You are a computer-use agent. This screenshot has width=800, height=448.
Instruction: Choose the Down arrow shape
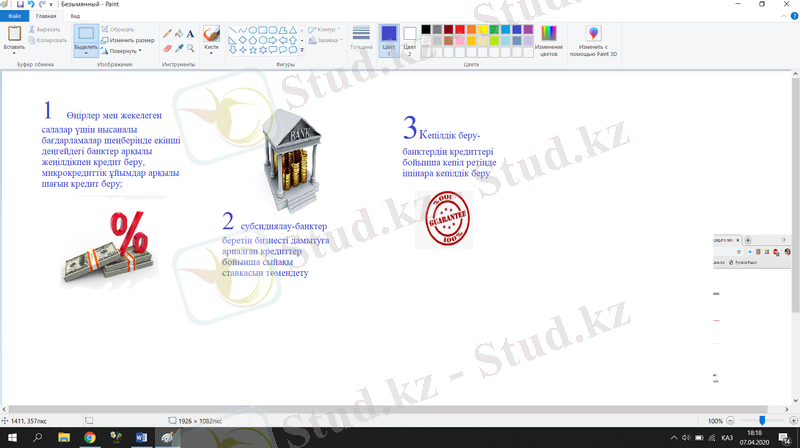[x=233, y=50]
